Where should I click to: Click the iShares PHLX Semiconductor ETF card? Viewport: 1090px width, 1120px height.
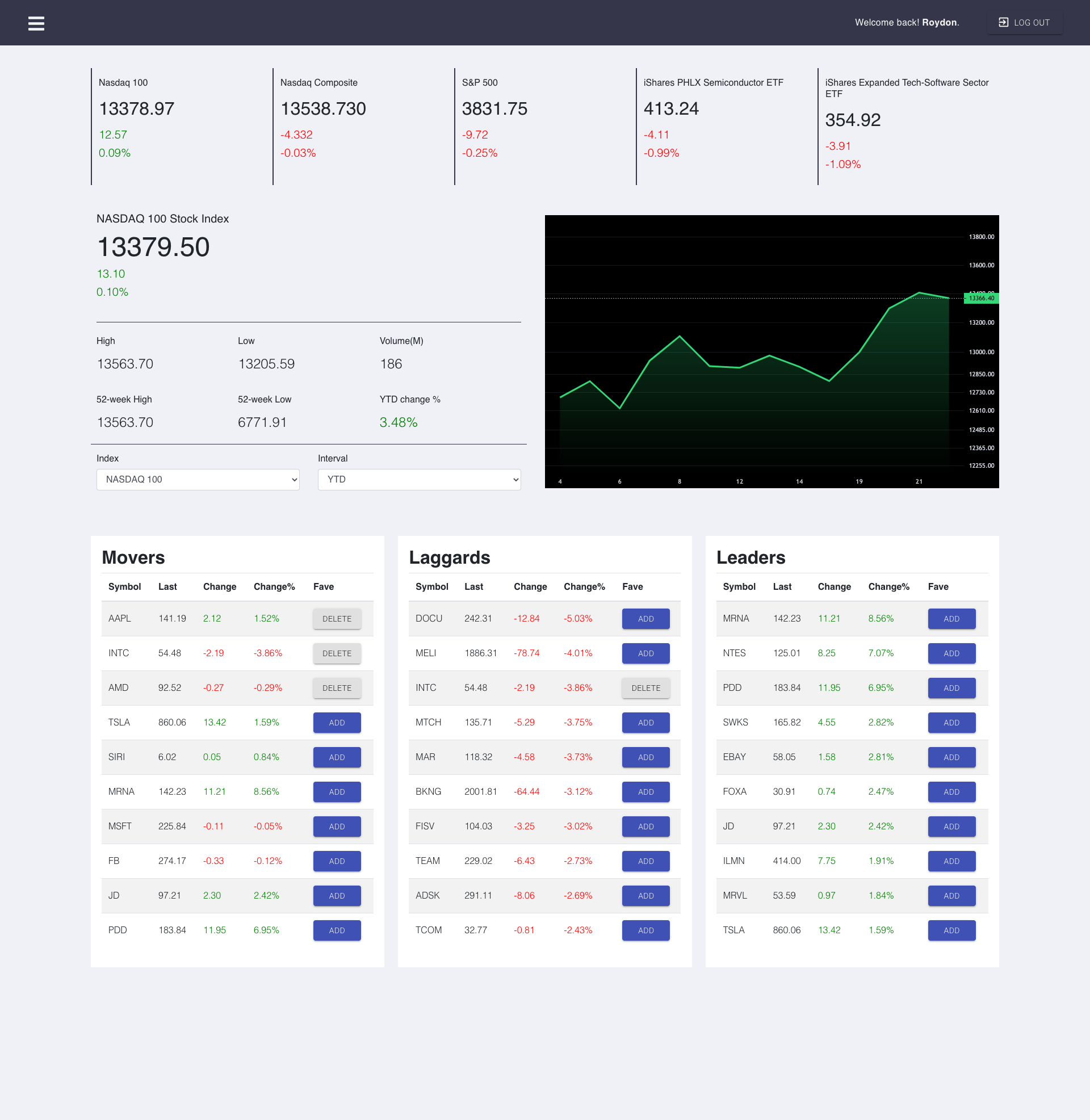[726, 126]
